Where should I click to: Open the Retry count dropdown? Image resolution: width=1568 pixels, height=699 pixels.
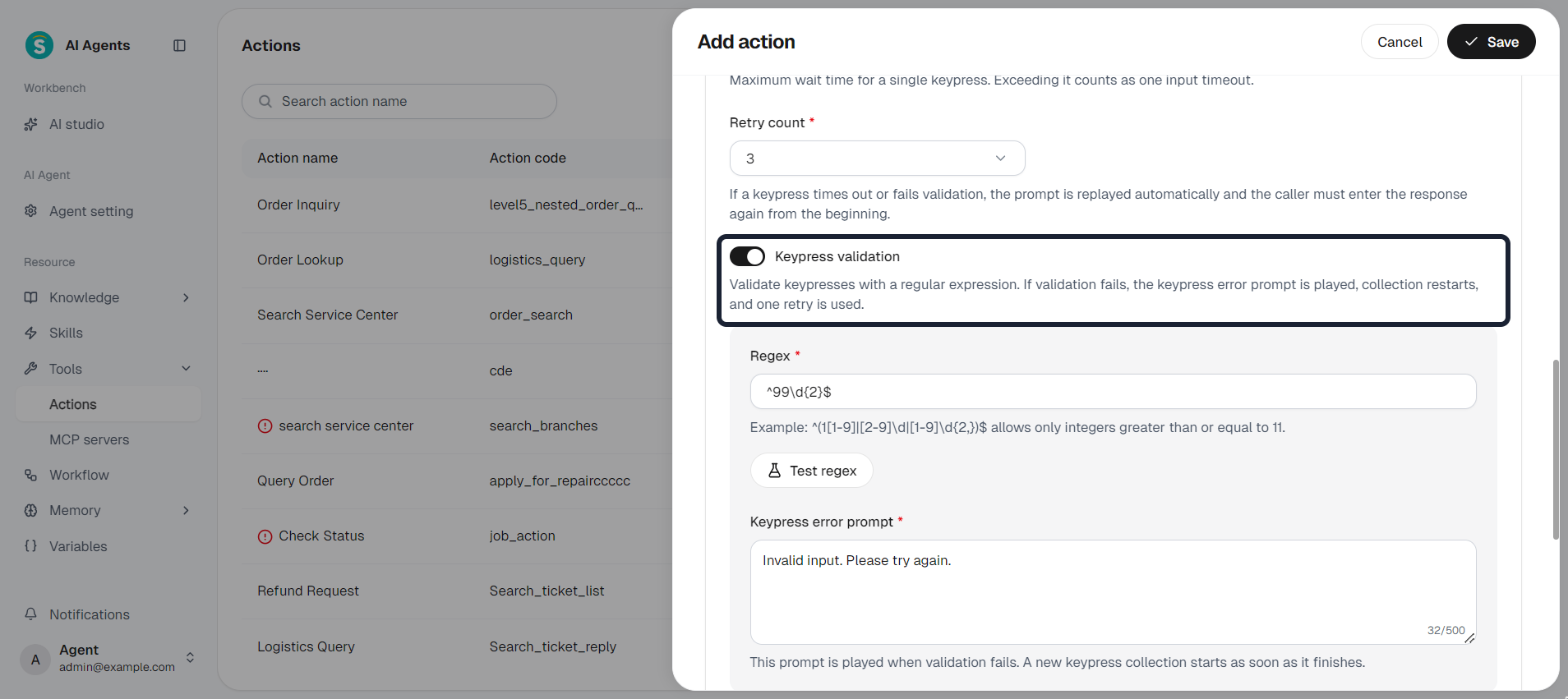[x=877, y=158]
